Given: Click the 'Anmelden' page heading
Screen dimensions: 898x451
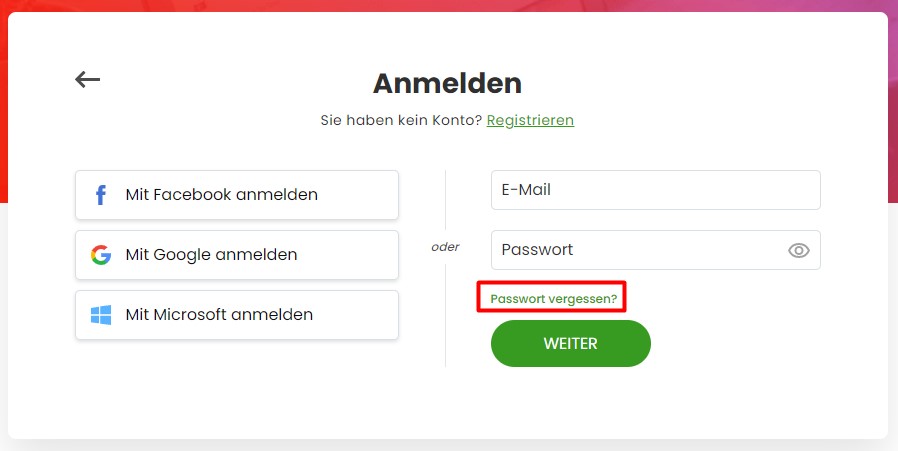Looking at the screenshot, I should 447,83.
